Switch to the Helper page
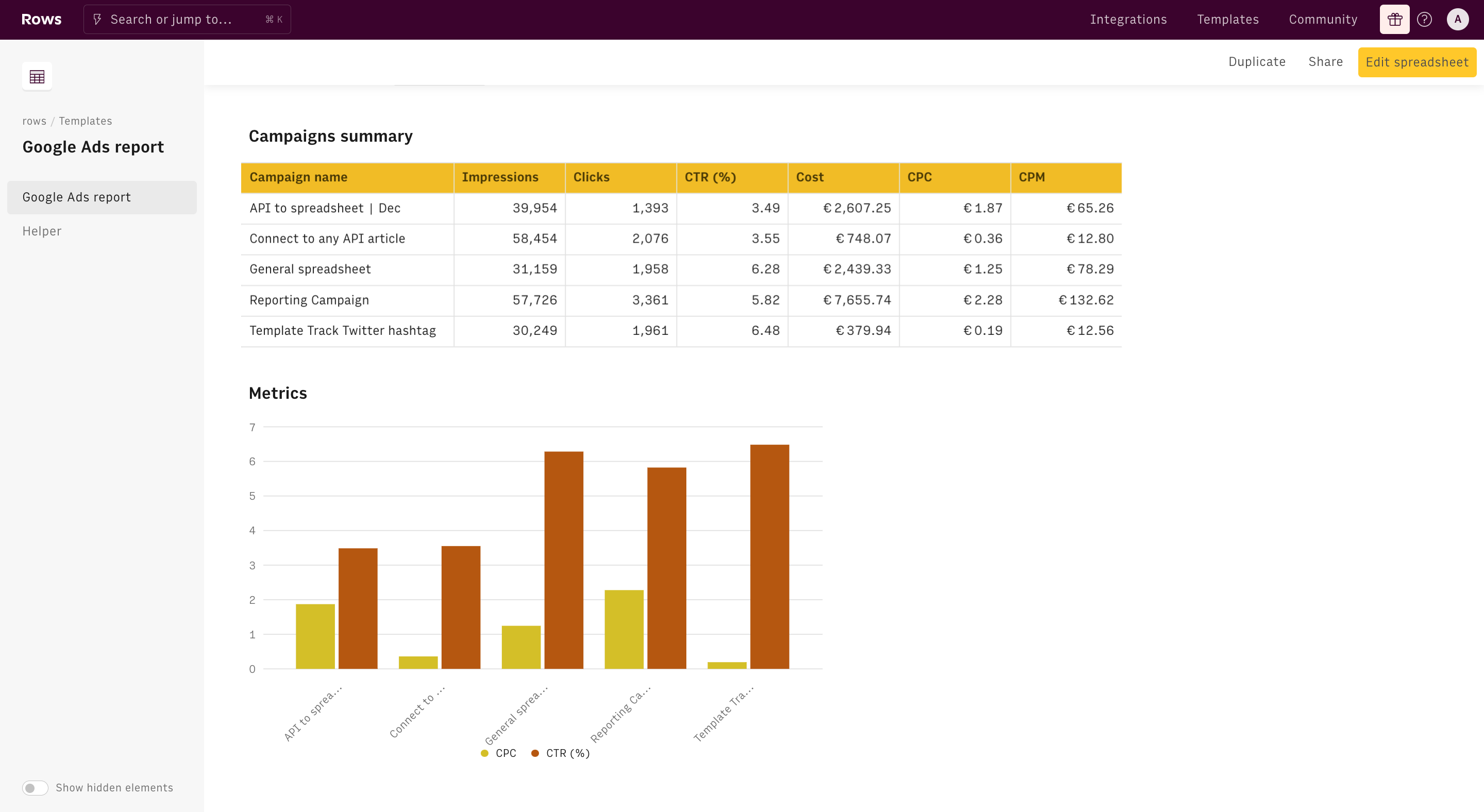 (x=41, y=231)
